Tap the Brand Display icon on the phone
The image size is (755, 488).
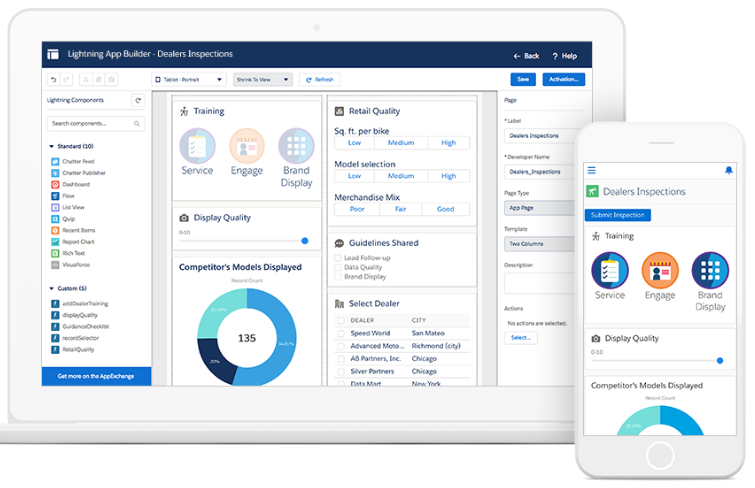(710, 270)
